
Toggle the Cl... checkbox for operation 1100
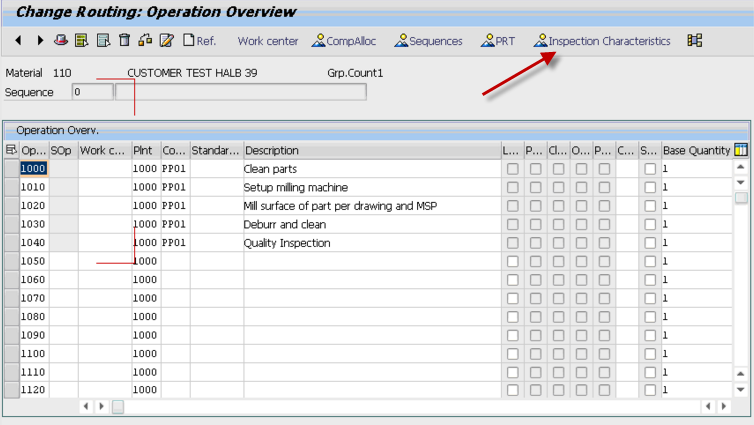[x=558, y=354]
